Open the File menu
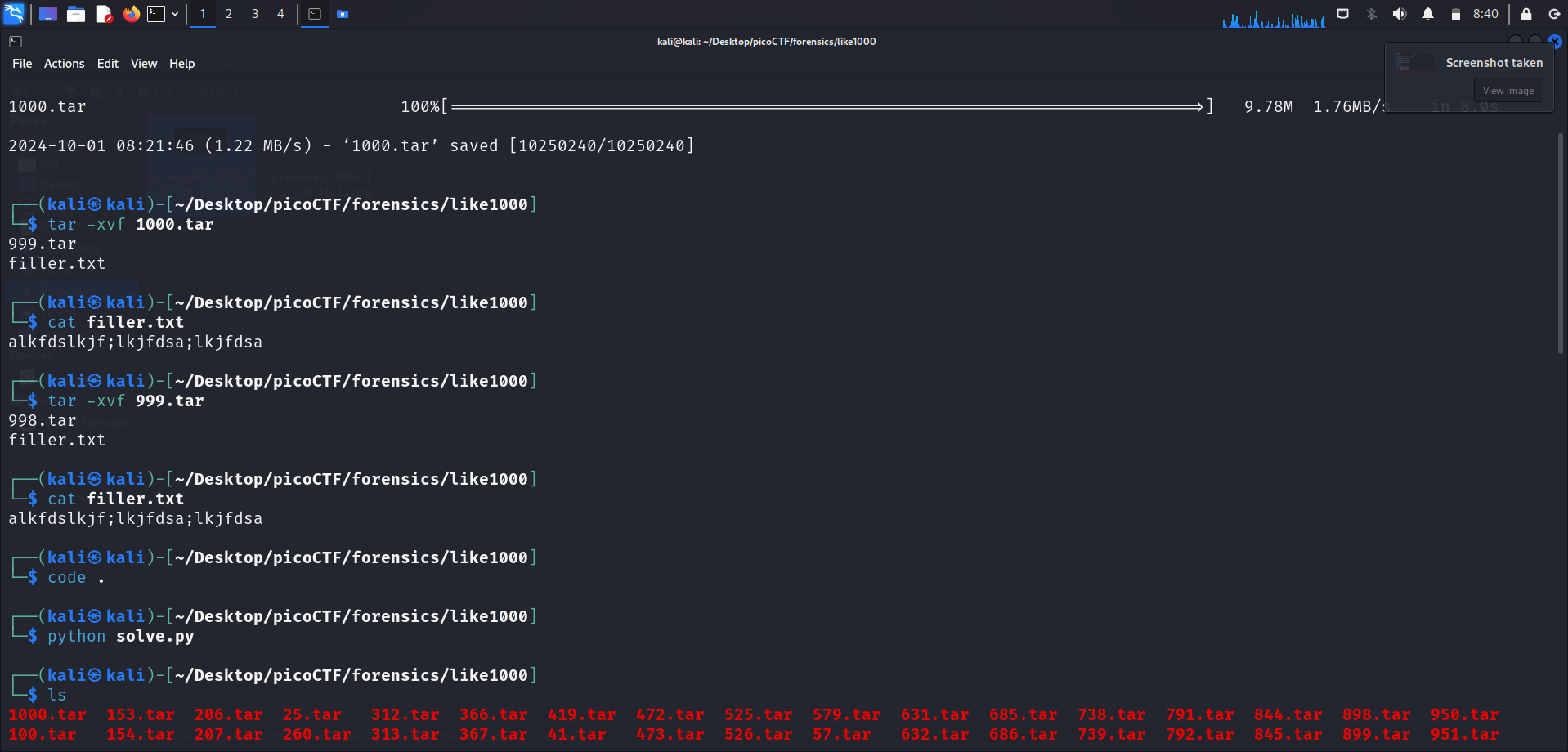This screenshot has width=1568, height=752. click(22, 64)
